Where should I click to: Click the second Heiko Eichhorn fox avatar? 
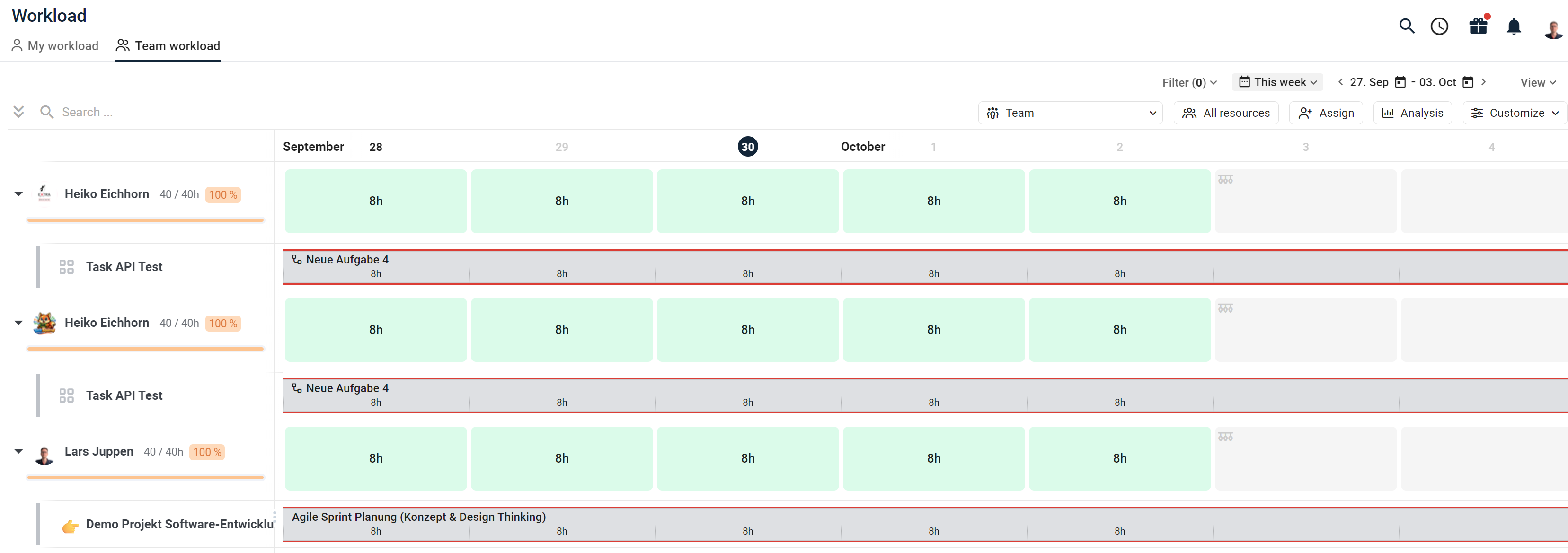click(44, 323)
